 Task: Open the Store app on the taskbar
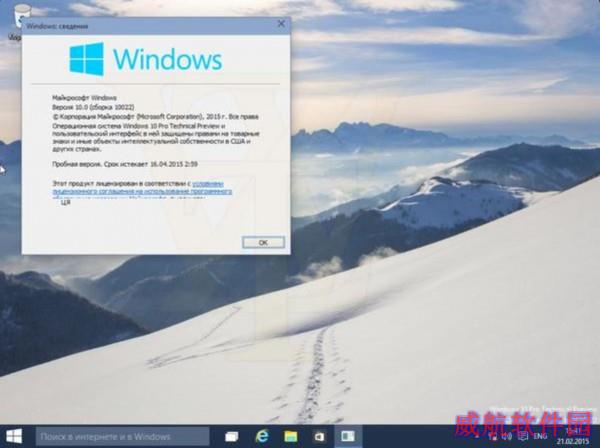pyautogui.click(x=319, y=437)
